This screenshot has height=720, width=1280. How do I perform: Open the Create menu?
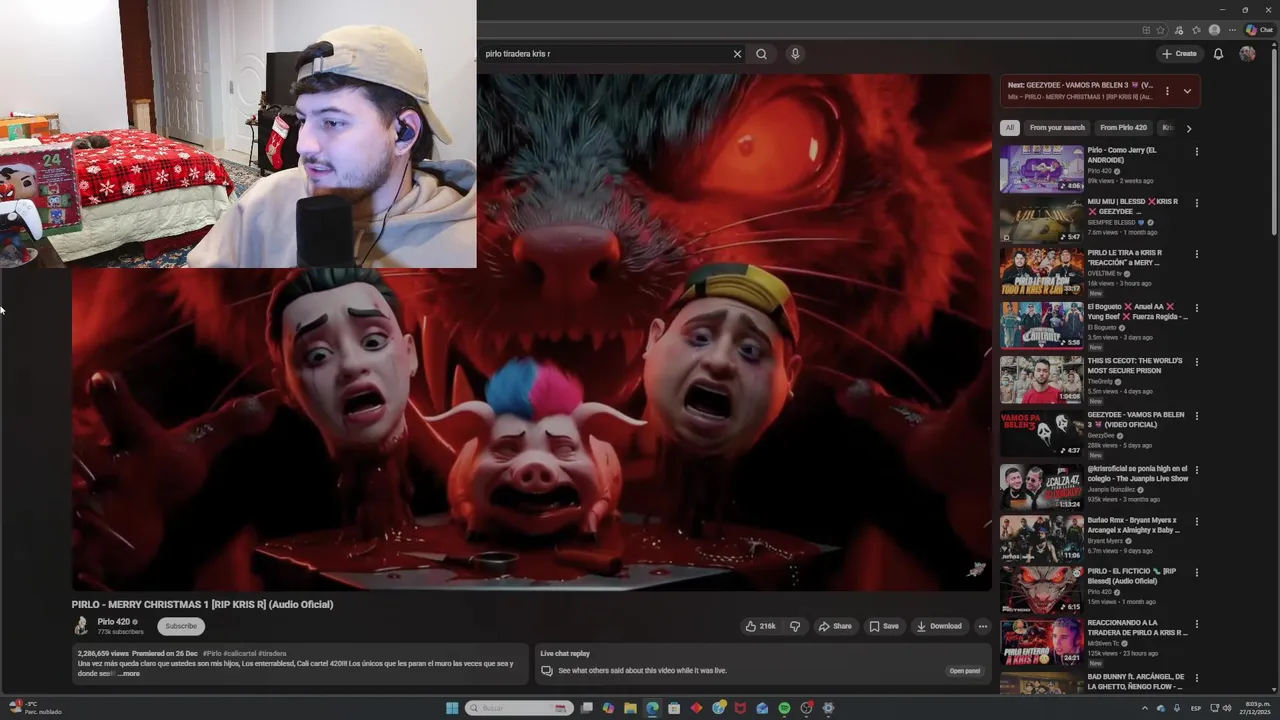coord(1179,54)
